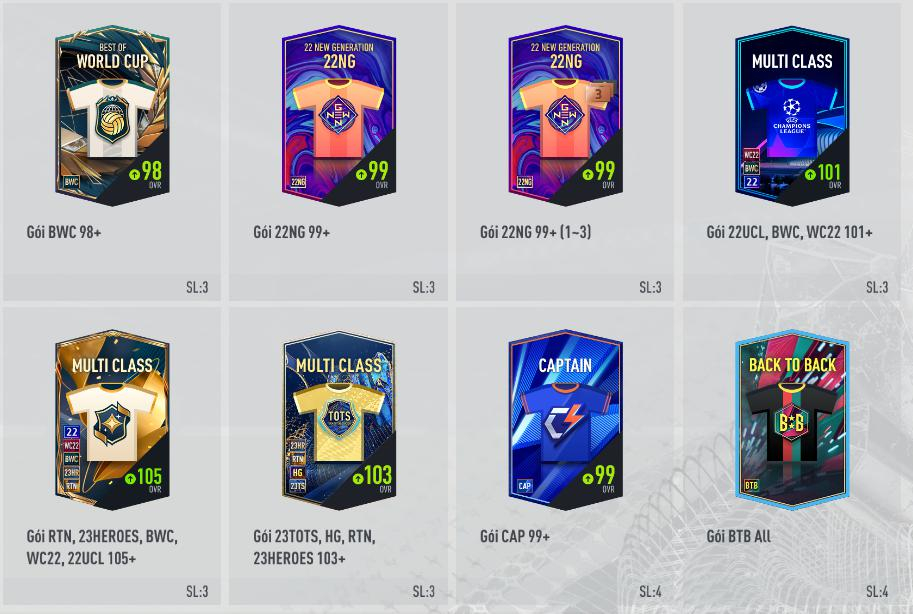913x614 pixels.
Task: Click the SL:3 count under BWC pack
Action: tap(197, 287)
